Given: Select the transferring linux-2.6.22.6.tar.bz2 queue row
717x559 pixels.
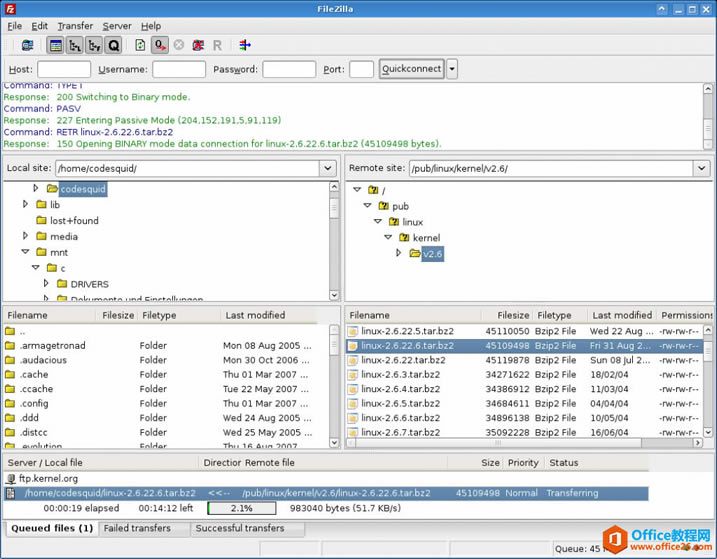Looking at the screenshot, I should coord(326,493).
